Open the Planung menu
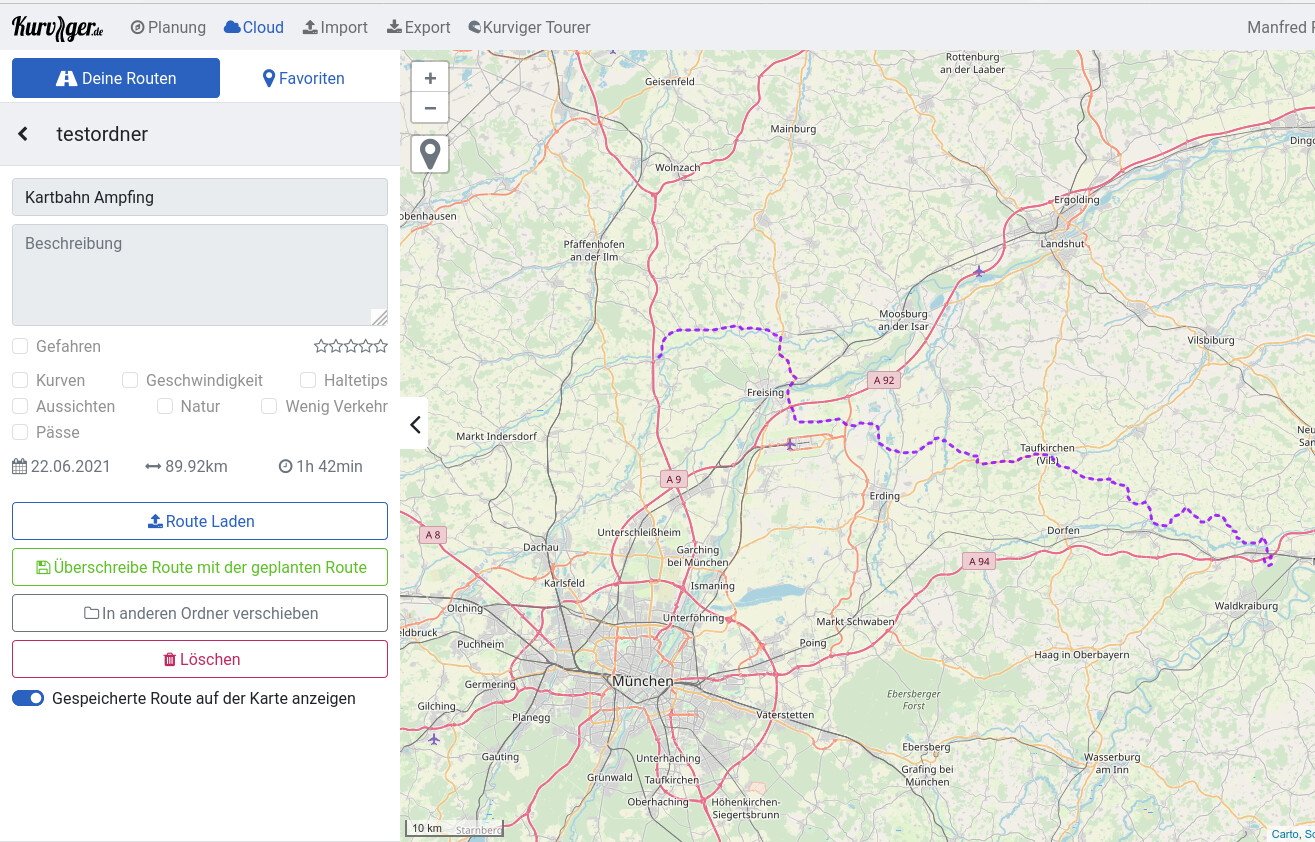The width and height of the screenshot is (1315, 842). (168, 28)
